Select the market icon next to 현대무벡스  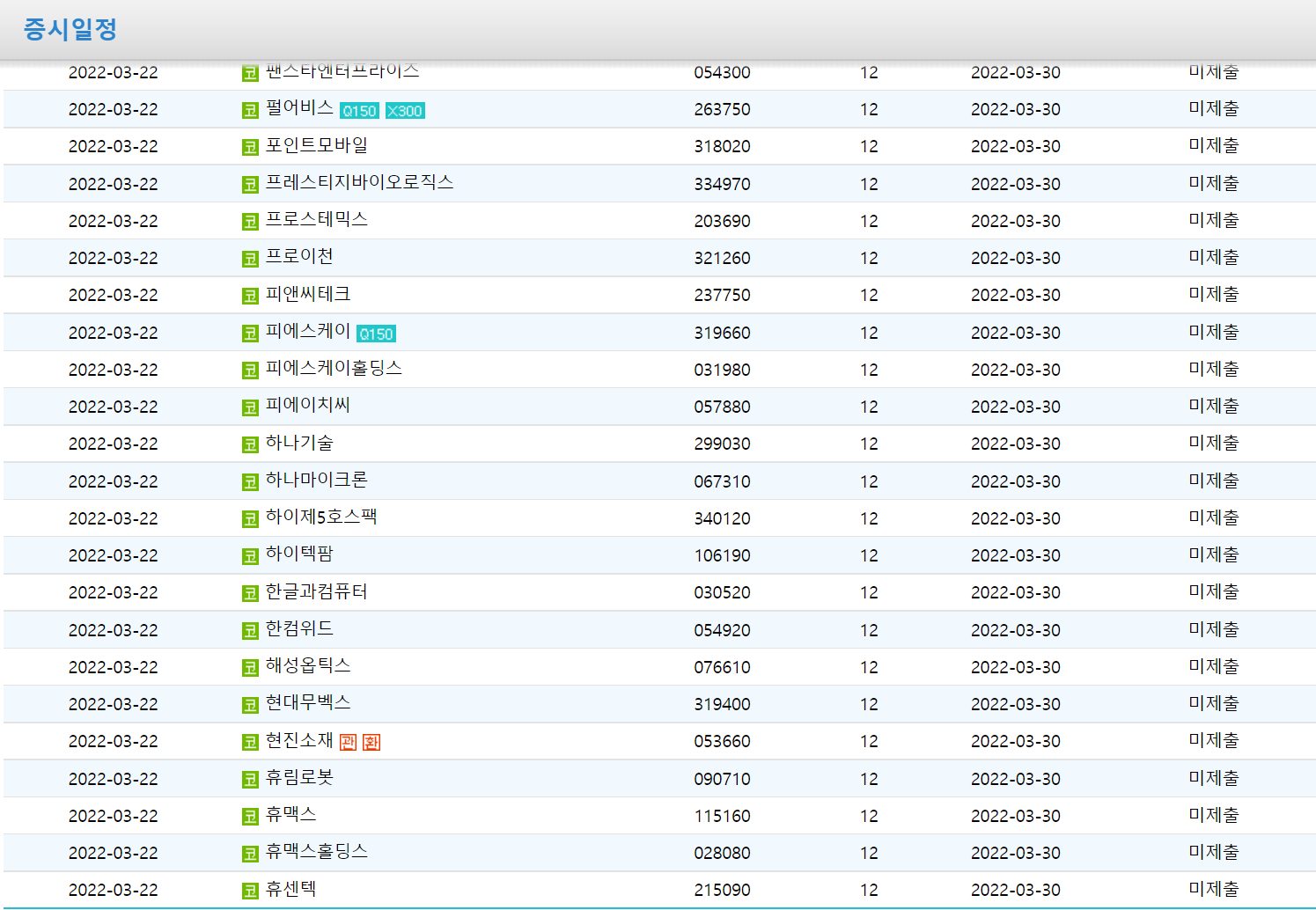pyautogui.click(x=250, y=705)
